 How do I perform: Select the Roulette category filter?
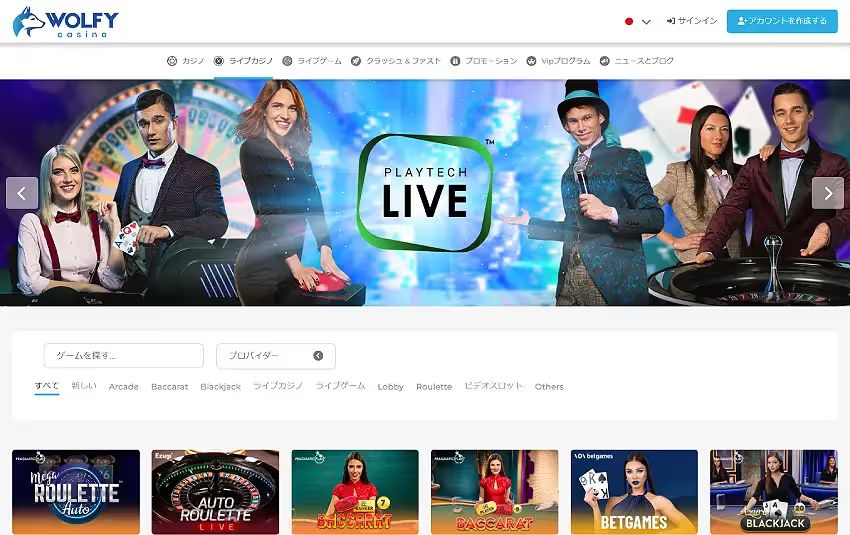coord(434,387)
